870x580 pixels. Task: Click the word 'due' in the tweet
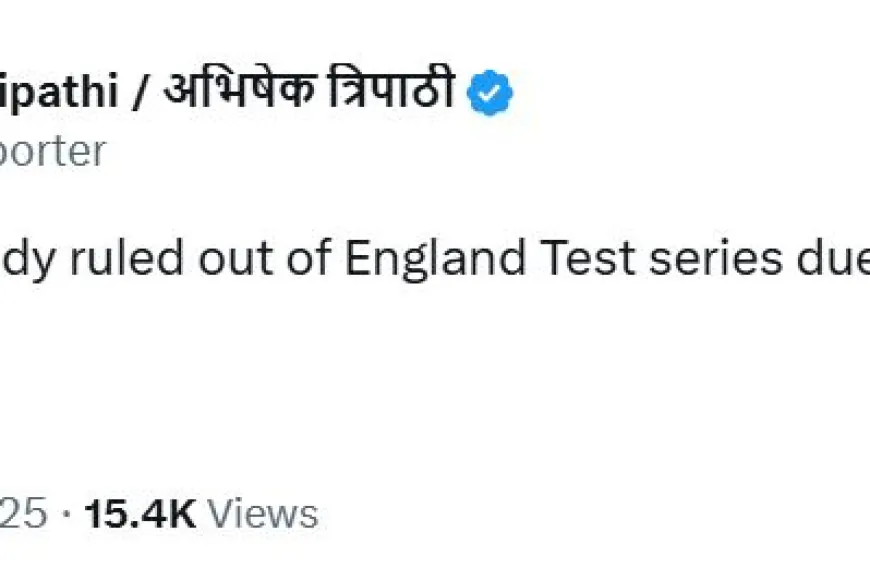pyautogui.click(x=833, y=258)
